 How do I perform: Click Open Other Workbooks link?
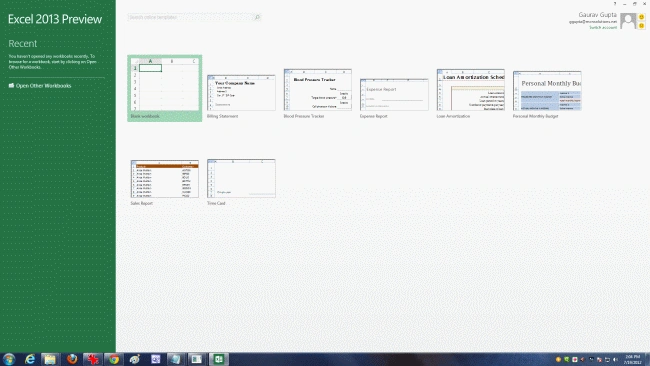(x=44, y=86)
